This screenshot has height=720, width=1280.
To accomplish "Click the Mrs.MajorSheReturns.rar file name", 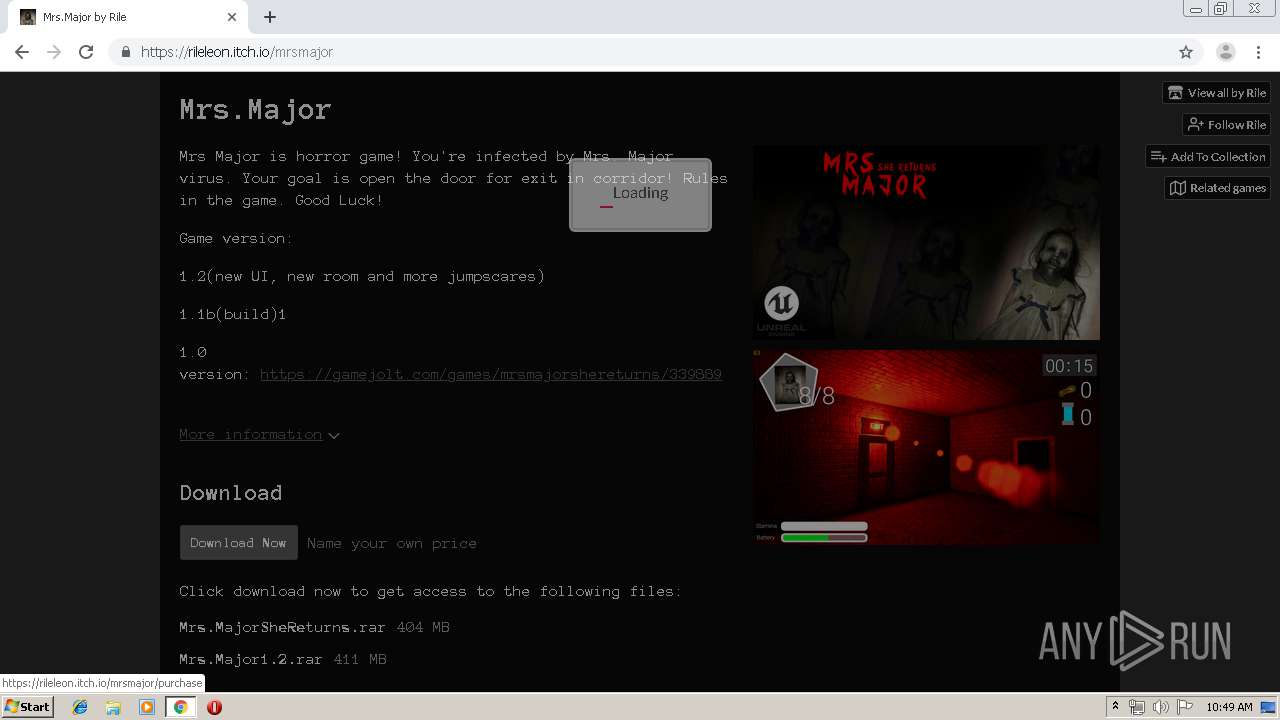I will coord(282,628).
